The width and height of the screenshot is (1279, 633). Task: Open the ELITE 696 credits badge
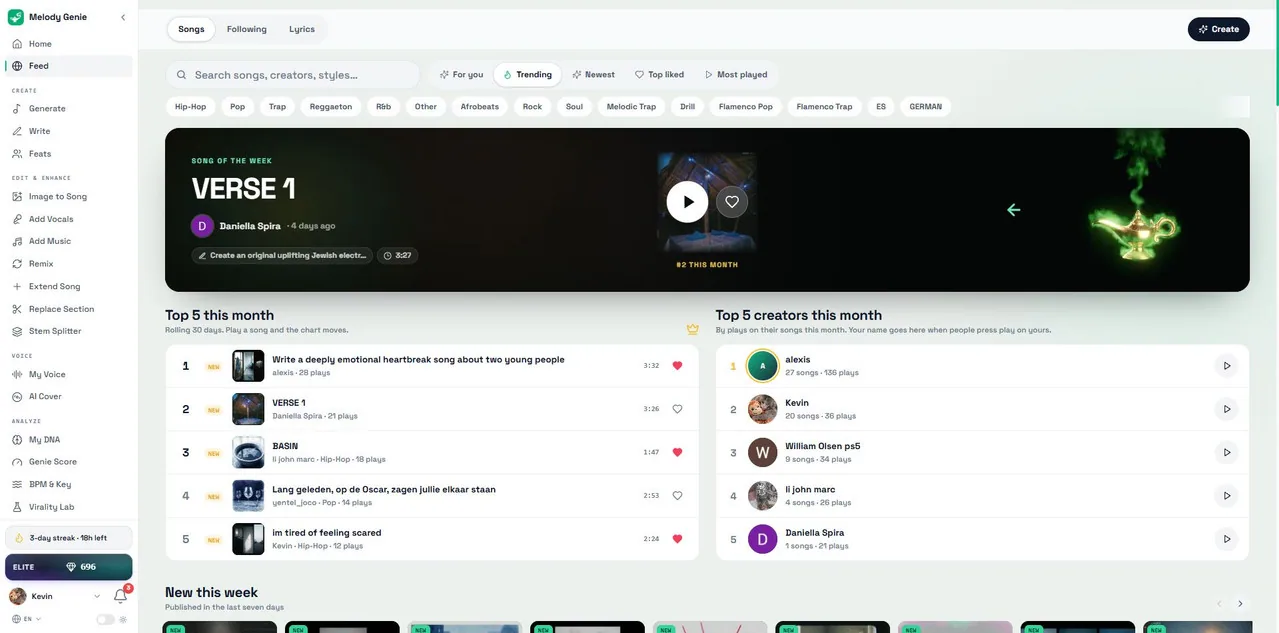[69, 567]
